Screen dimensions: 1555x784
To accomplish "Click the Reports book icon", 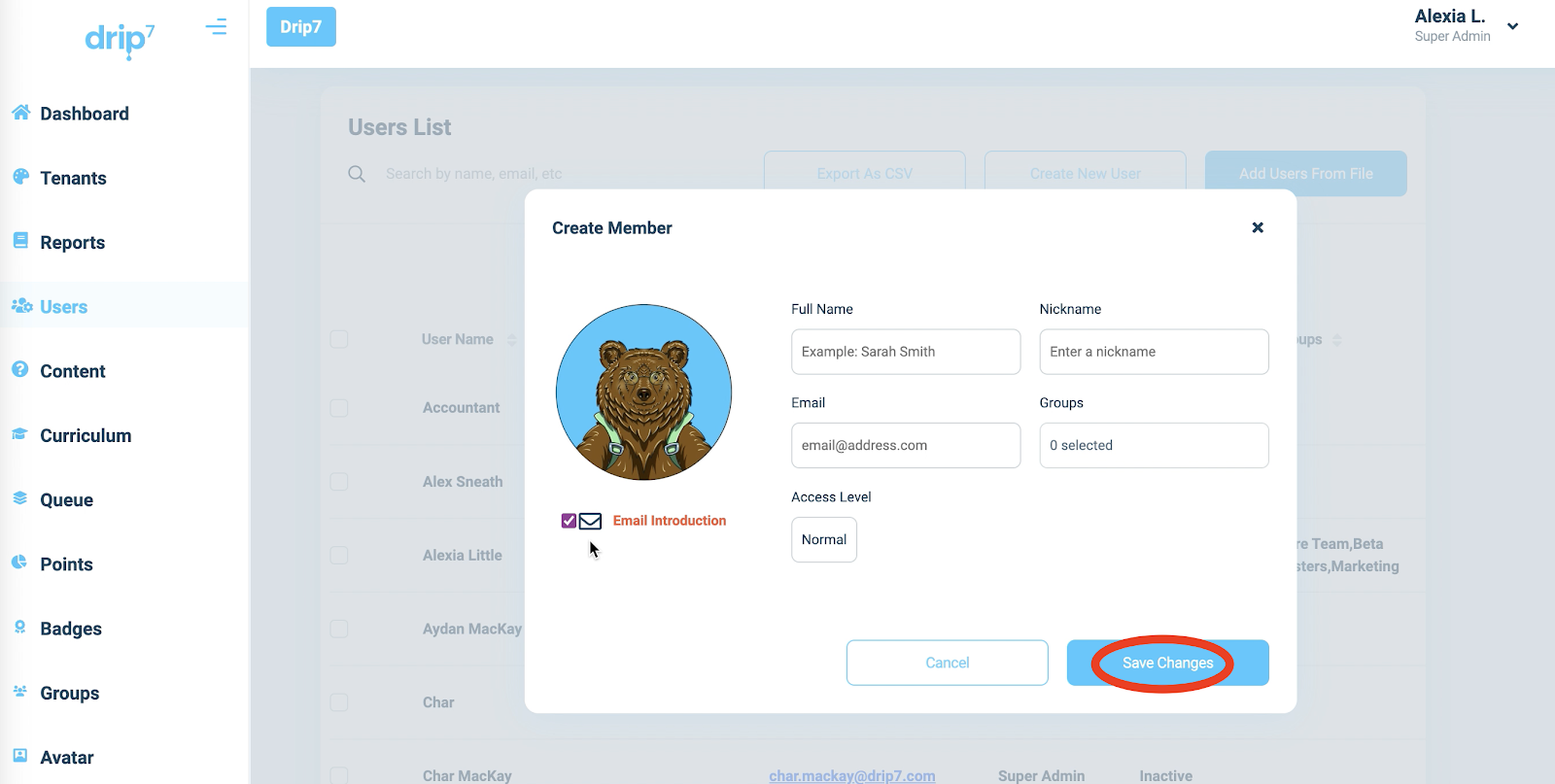I will [x=20, y=240].
